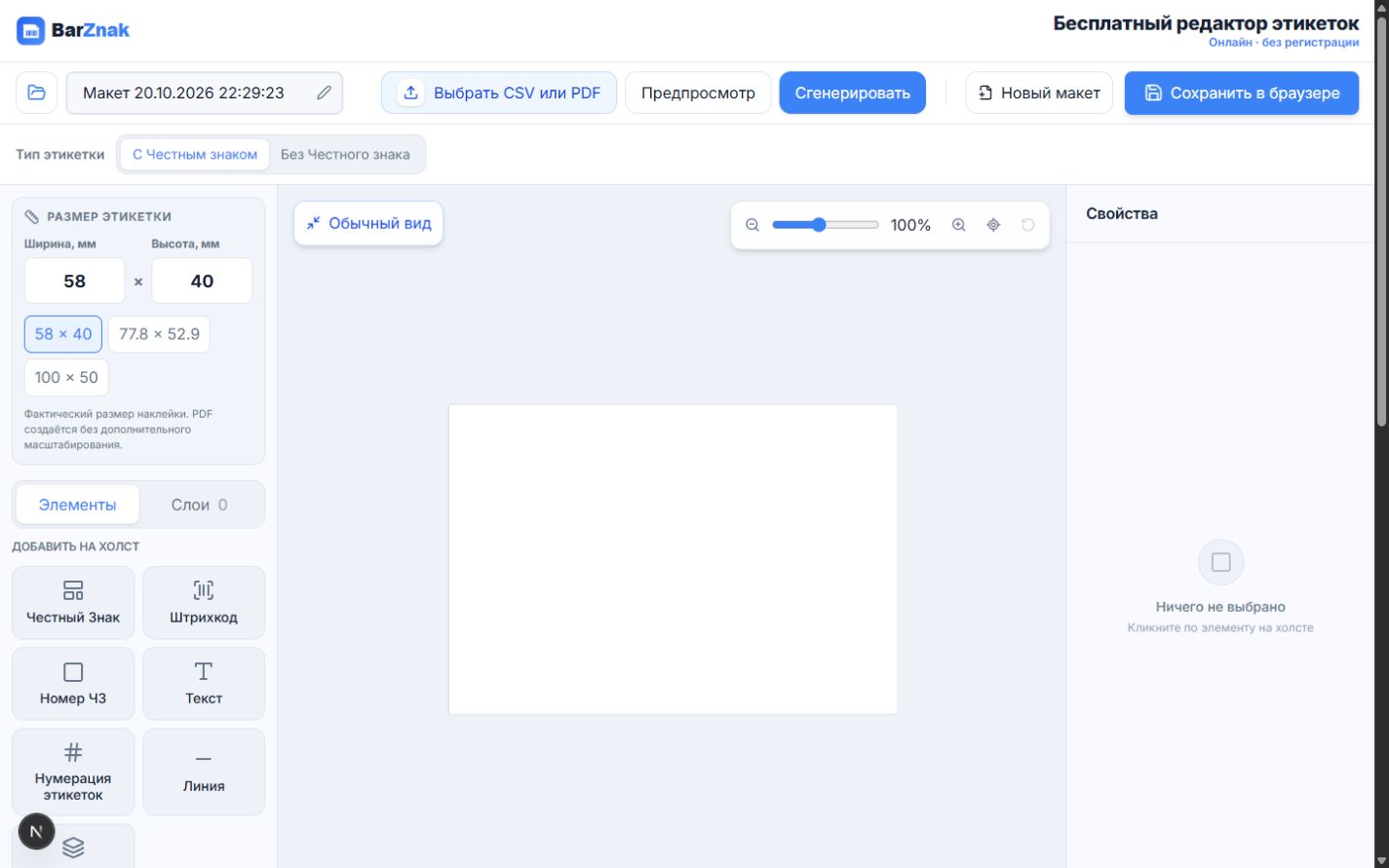Choose the 77.8 × 52.9 size preset
Viewport: 1389px width, 868px height.
coord(159,334)
